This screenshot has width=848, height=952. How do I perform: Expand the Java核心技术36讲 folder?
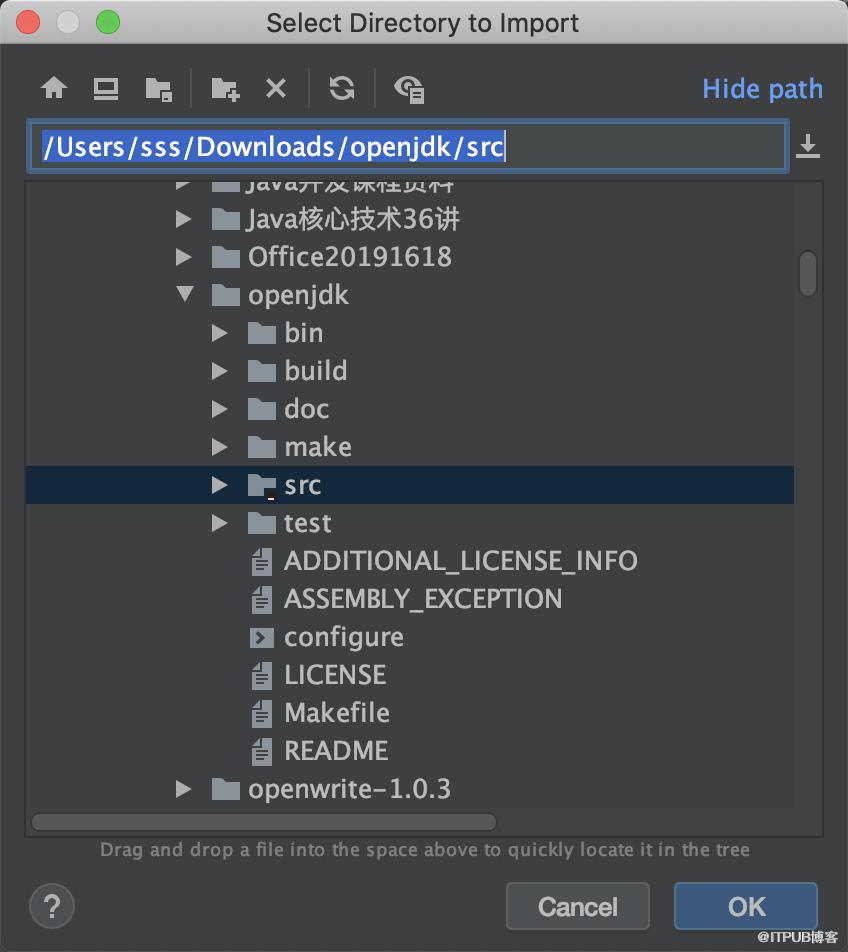pos(183,219)
